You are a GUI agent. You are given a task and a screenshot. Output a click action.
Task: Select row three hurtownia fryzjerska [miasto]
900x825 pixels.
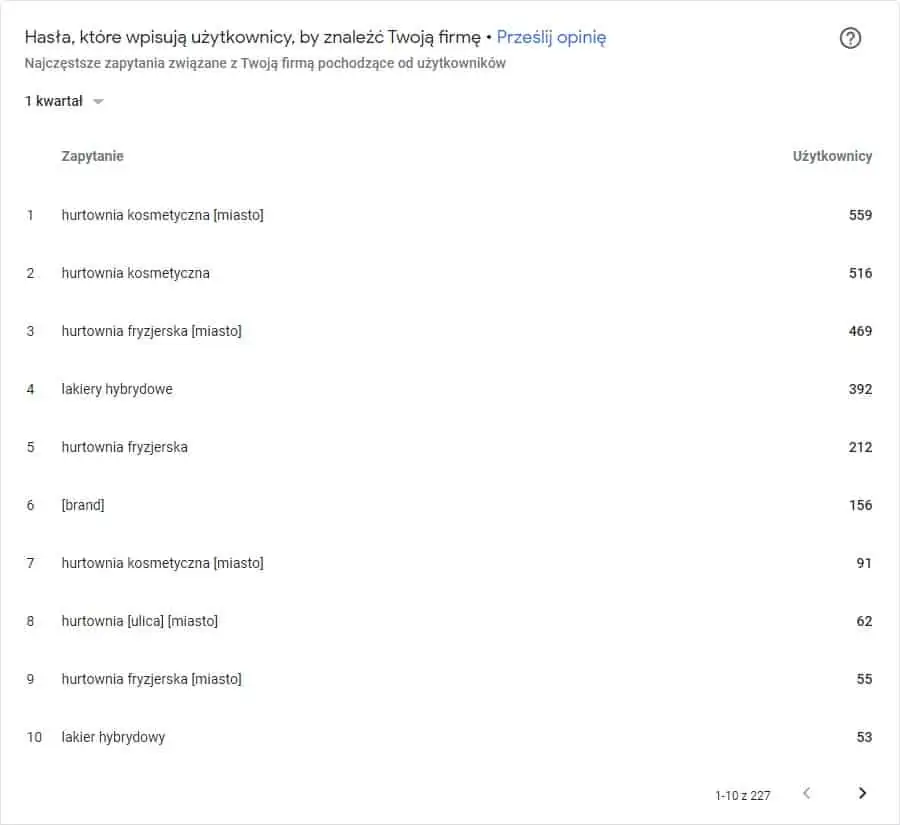coord(449,331)
